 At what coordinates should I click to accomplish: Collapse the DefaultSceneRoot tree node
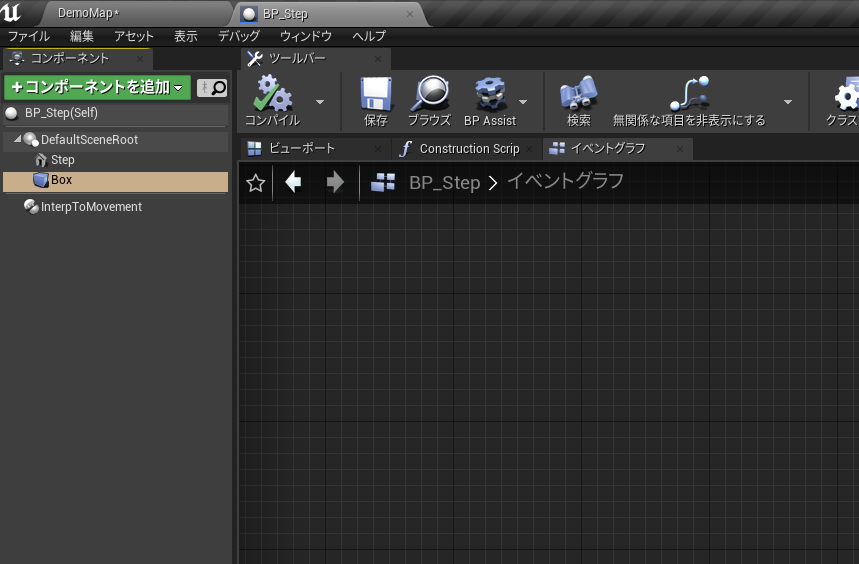(x=18, y=139)
